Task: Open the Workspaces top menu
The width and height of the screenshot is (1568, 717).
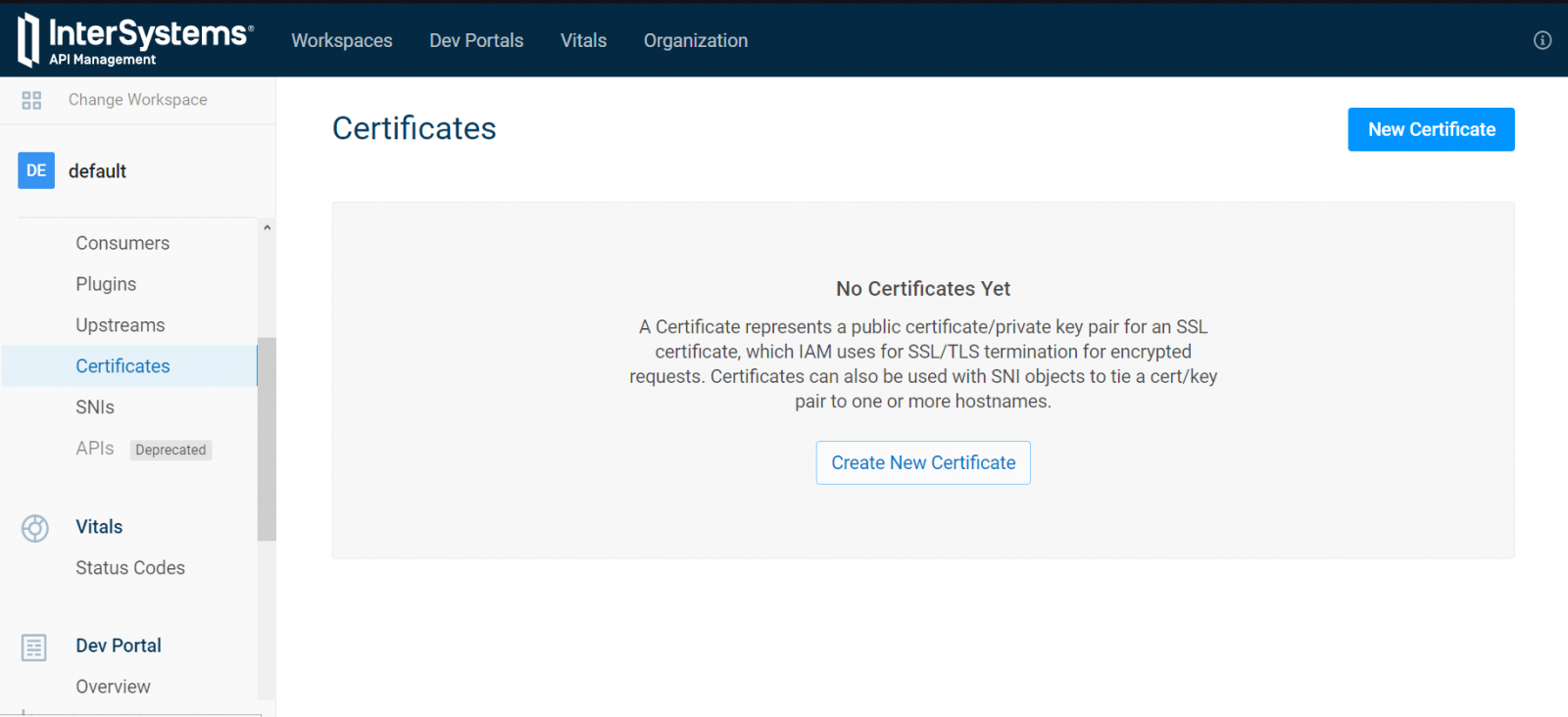Action: (x=341, y=40)
